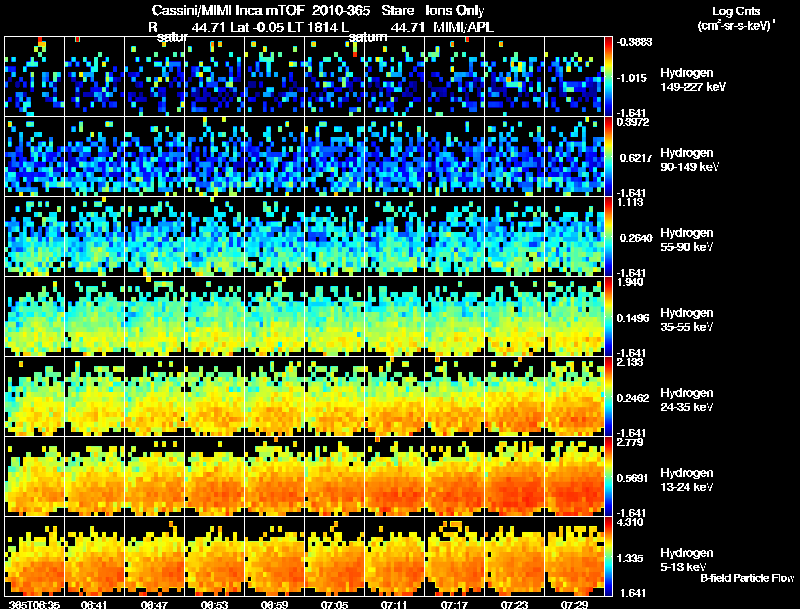Open the Hydrogen 149-227 keV panel at 06:35
This screenshot has height=609, width=800.
35,76
